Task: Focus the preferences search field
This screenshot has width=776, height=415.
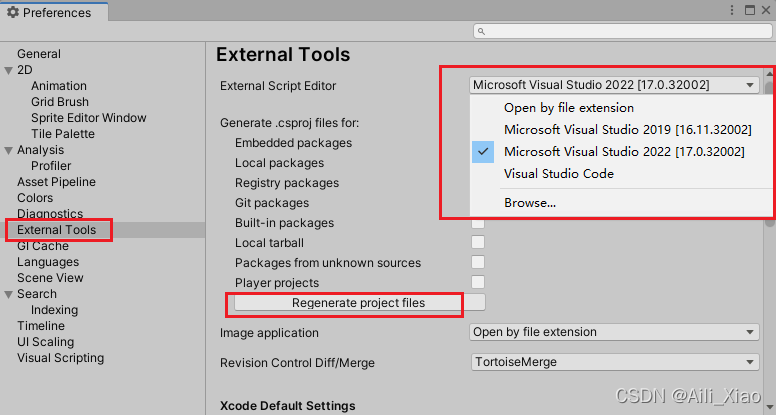Action: (x=623, y=31)
